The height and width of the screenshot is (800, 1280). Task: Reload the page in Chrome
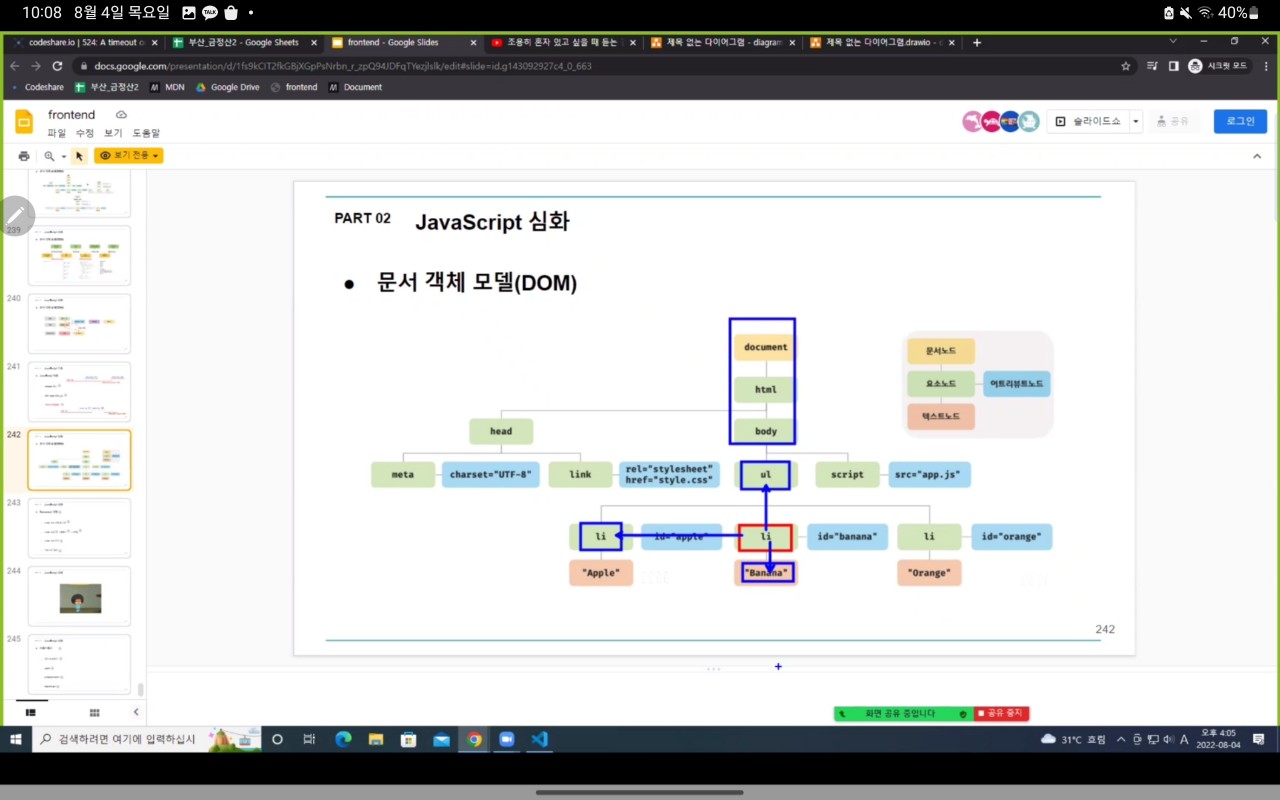coord(57,66)
